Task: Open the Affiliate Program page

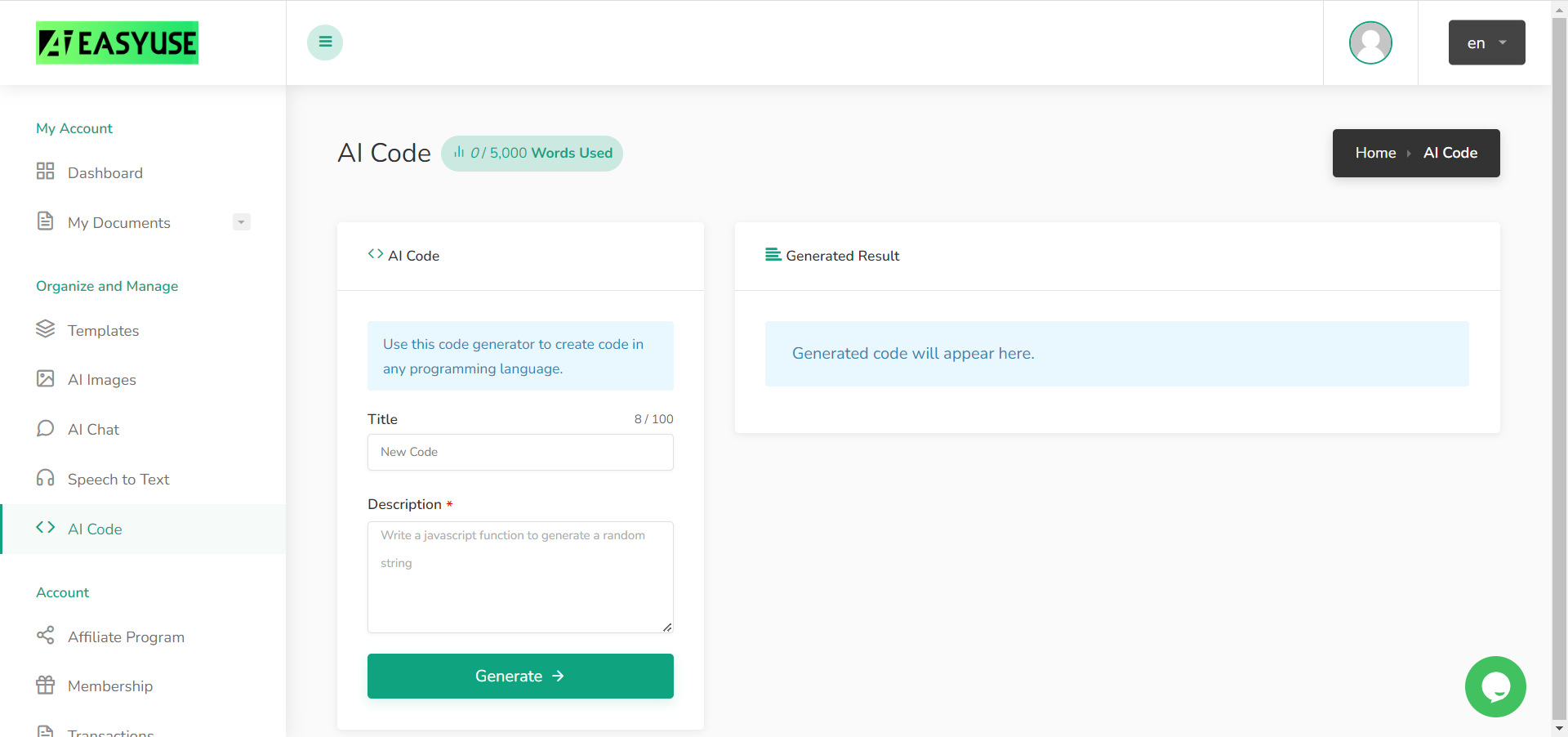Action: (x=46, y=636)
